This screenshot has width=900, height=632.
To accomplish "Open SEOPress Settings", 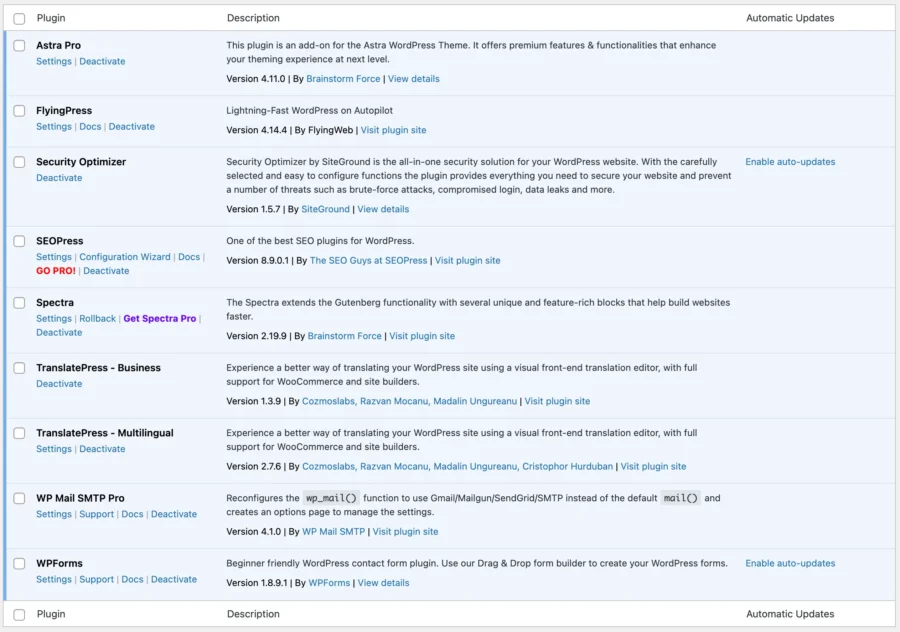I will click(54, 257).
